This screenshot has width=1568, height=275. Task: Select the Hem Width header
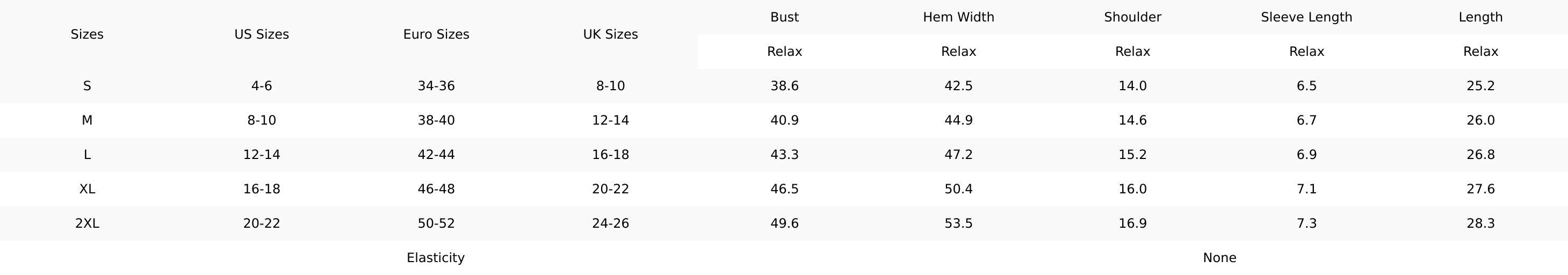click(x=959, y=17)
